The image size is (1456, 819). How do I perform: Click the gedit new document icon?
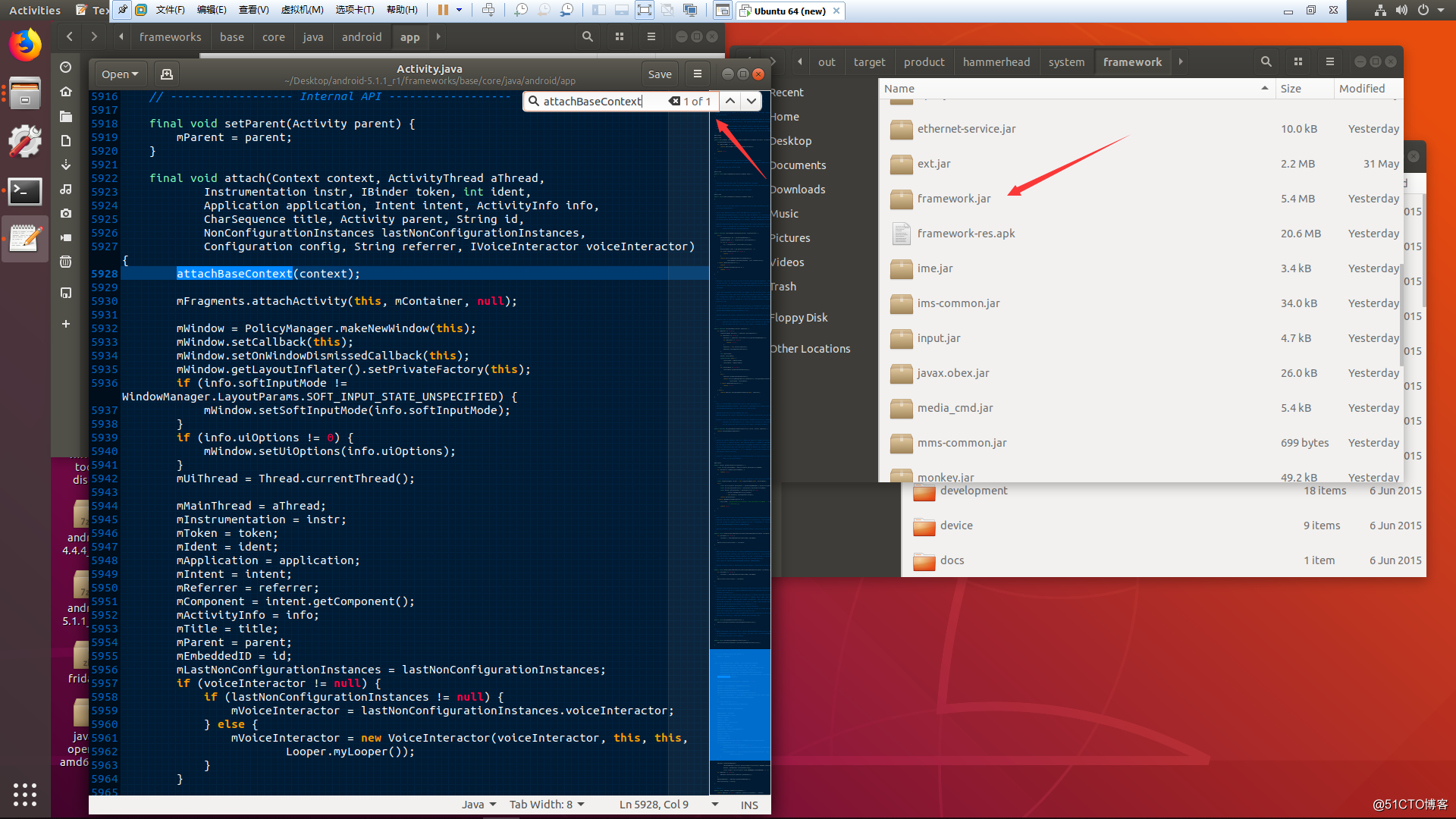(x=167, y=74)
